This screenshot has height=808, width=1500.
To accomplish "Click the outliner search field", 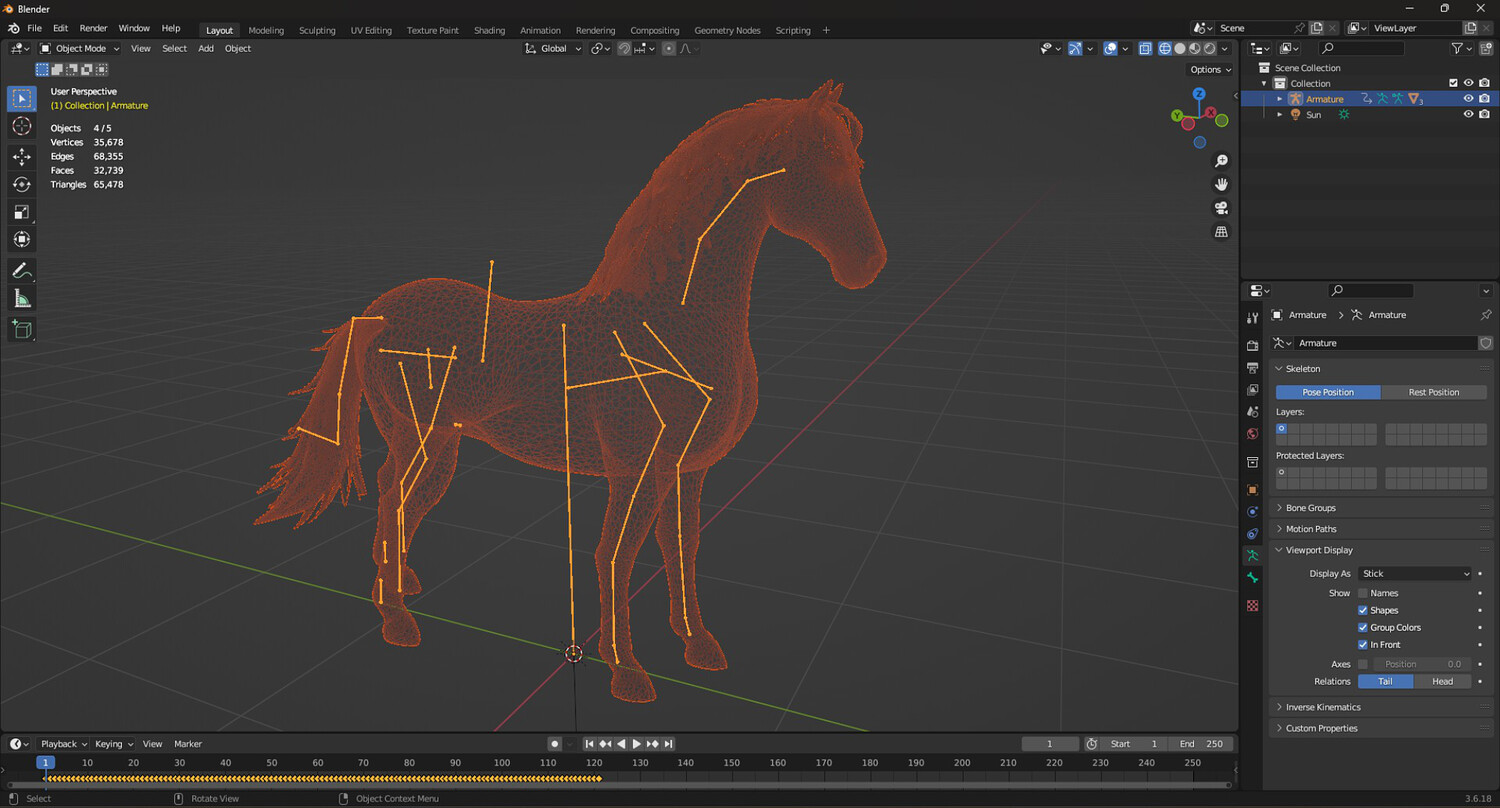I will point(1361,48).
